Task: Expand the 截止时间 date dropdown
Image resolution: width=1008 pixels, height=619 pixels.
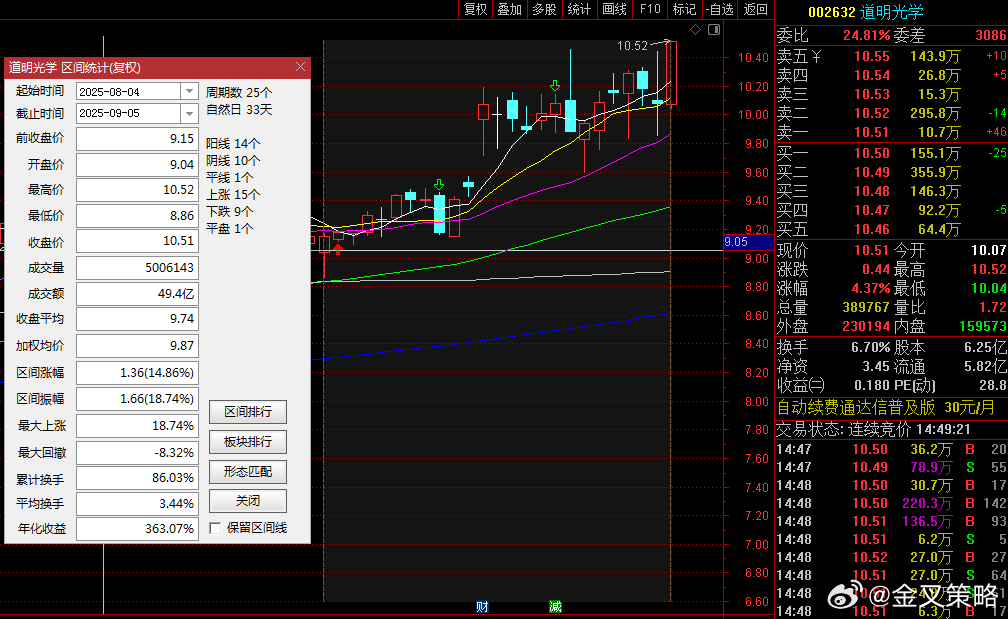Action: (189, 114)
